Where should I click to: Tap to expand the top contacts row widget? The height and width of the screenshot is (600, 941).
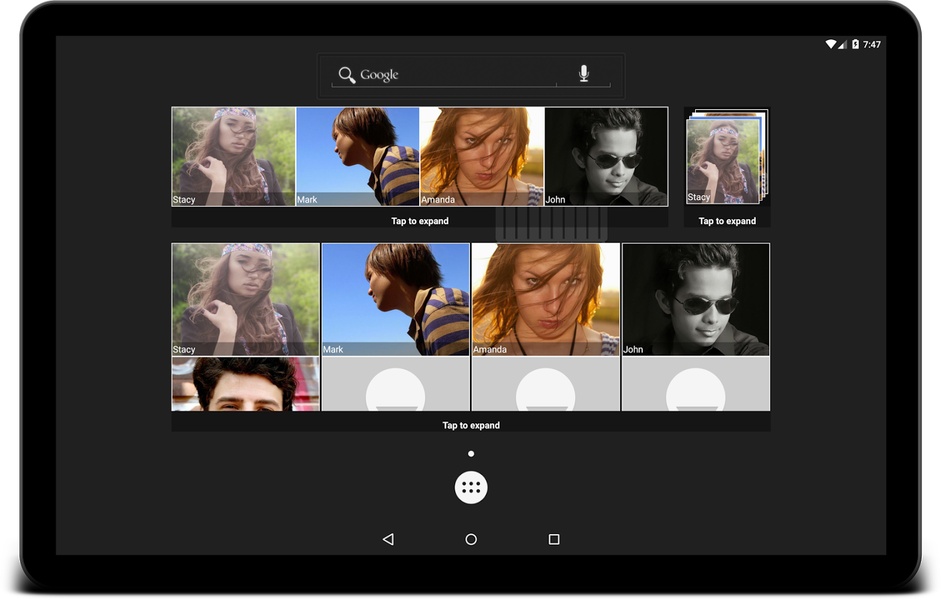tap(420, 221)
